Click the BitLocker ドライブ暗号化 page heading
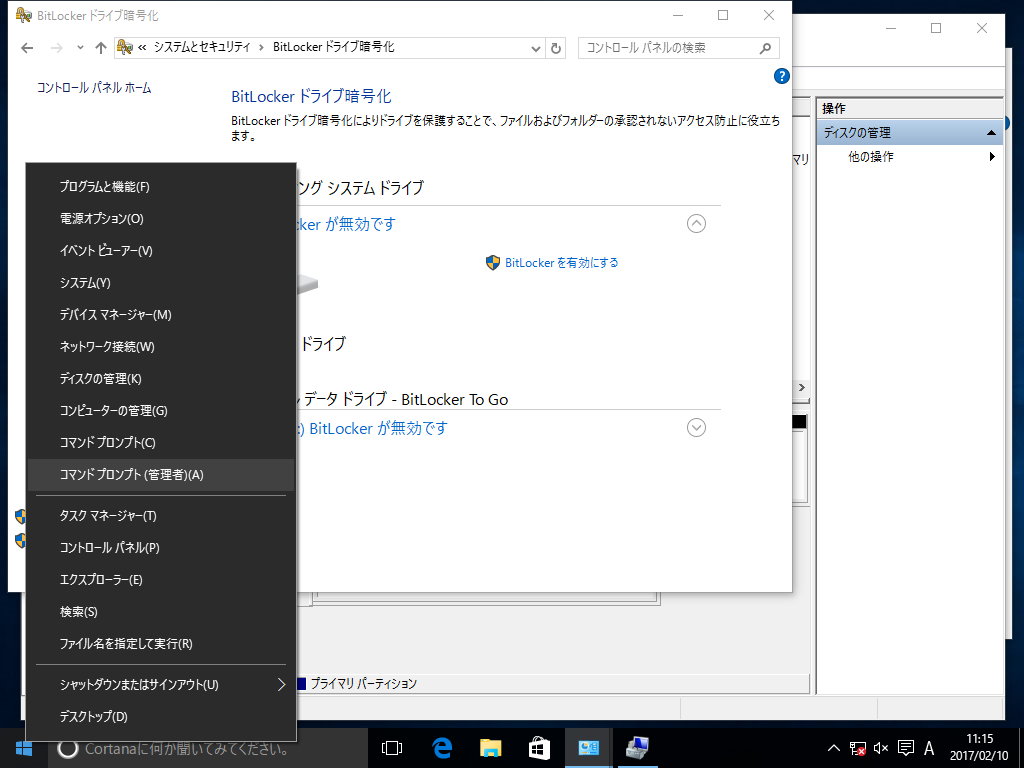Image resolution: width=1024 pixels, height=768 pixels. tap(312, 97)
